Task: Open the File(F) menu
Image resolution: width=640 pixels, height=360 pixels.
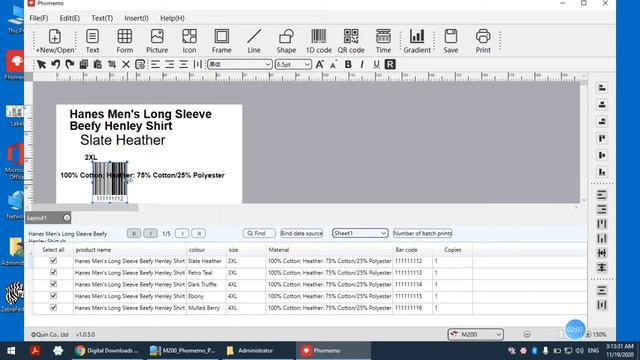Action: [39, 18]
